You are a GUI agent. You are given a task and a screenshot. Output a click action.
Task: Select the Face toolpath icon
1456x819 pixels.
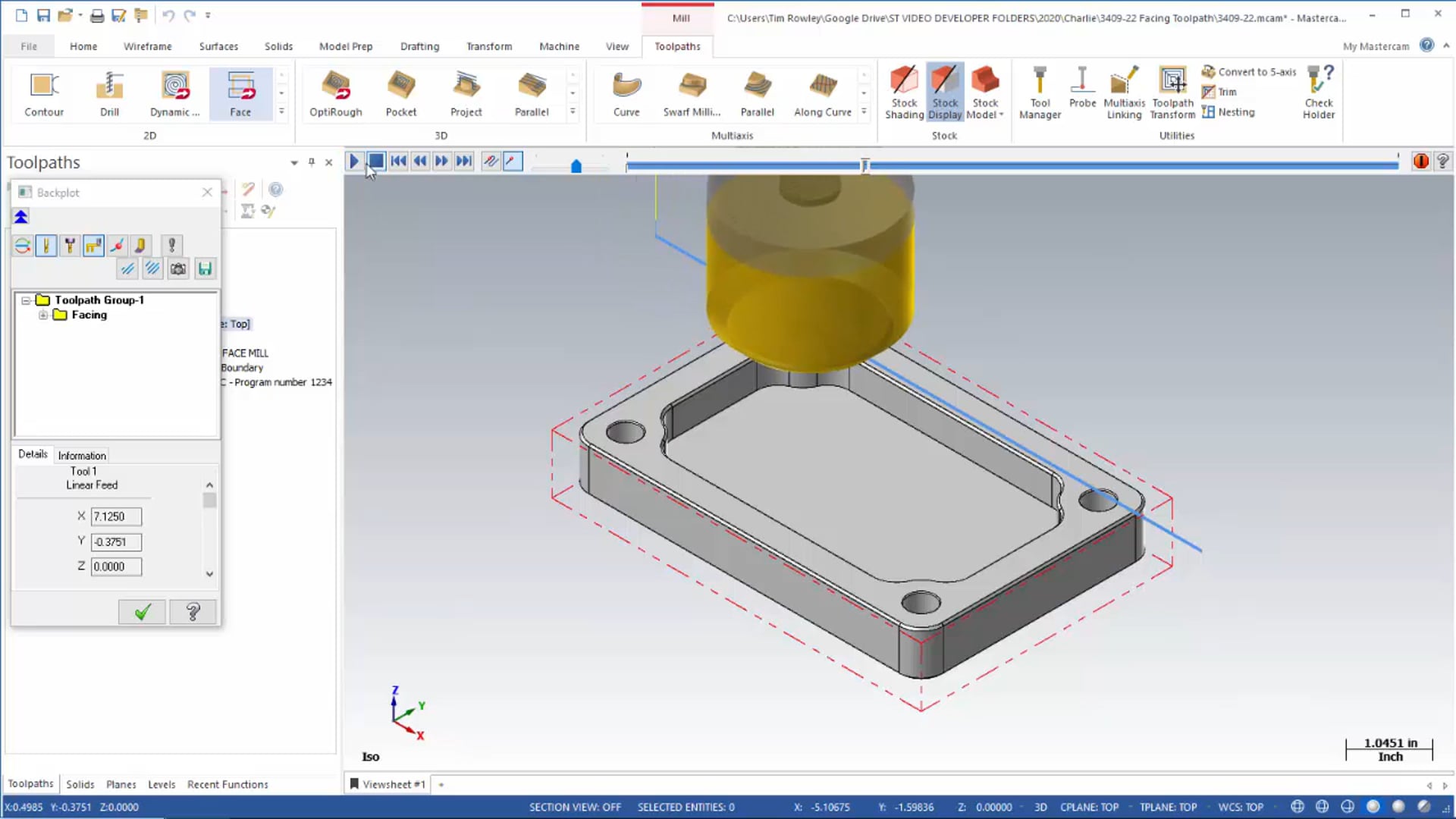click(240, 94)
